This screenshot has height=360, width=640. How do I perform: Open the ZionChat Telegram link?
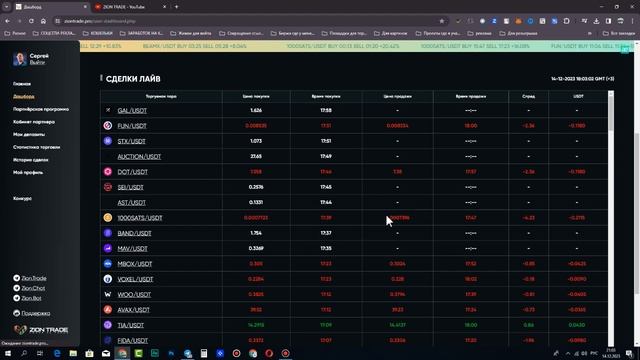33,288
